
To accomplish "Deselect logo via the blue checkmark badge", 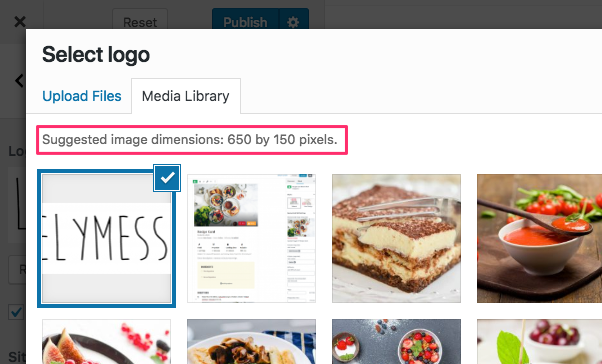I will pos(167,178).
